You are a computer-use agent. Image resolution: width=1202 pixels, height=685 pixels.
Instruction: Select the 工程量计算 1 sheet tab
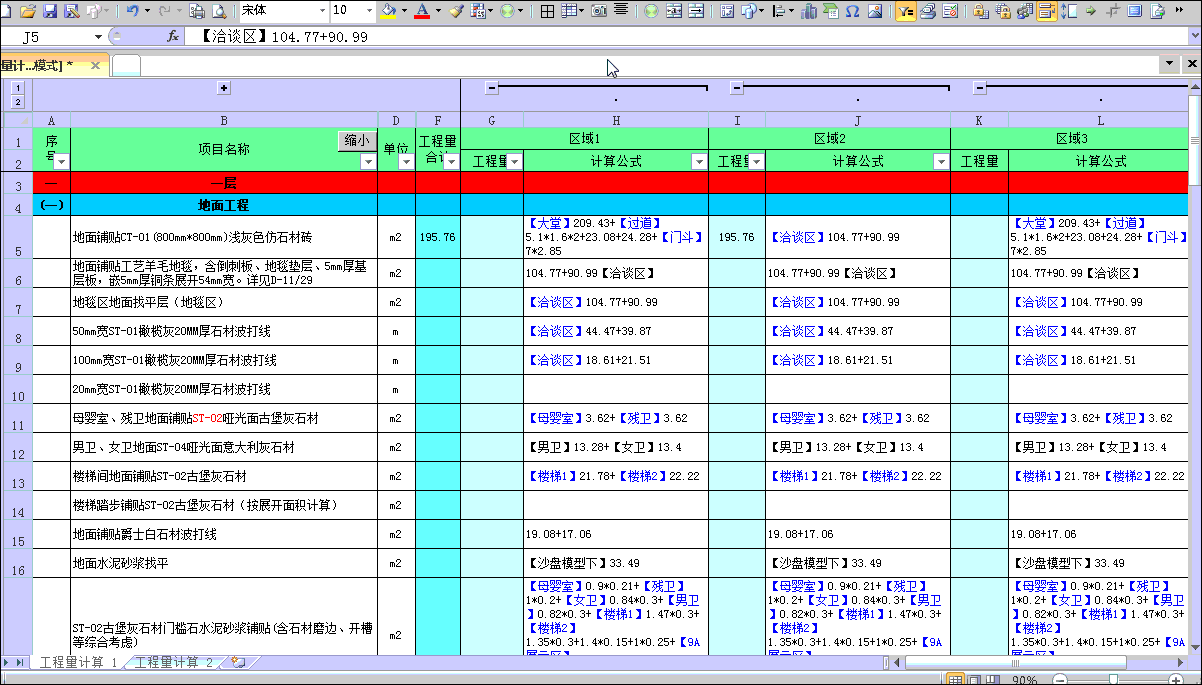[x=78, y=663]
